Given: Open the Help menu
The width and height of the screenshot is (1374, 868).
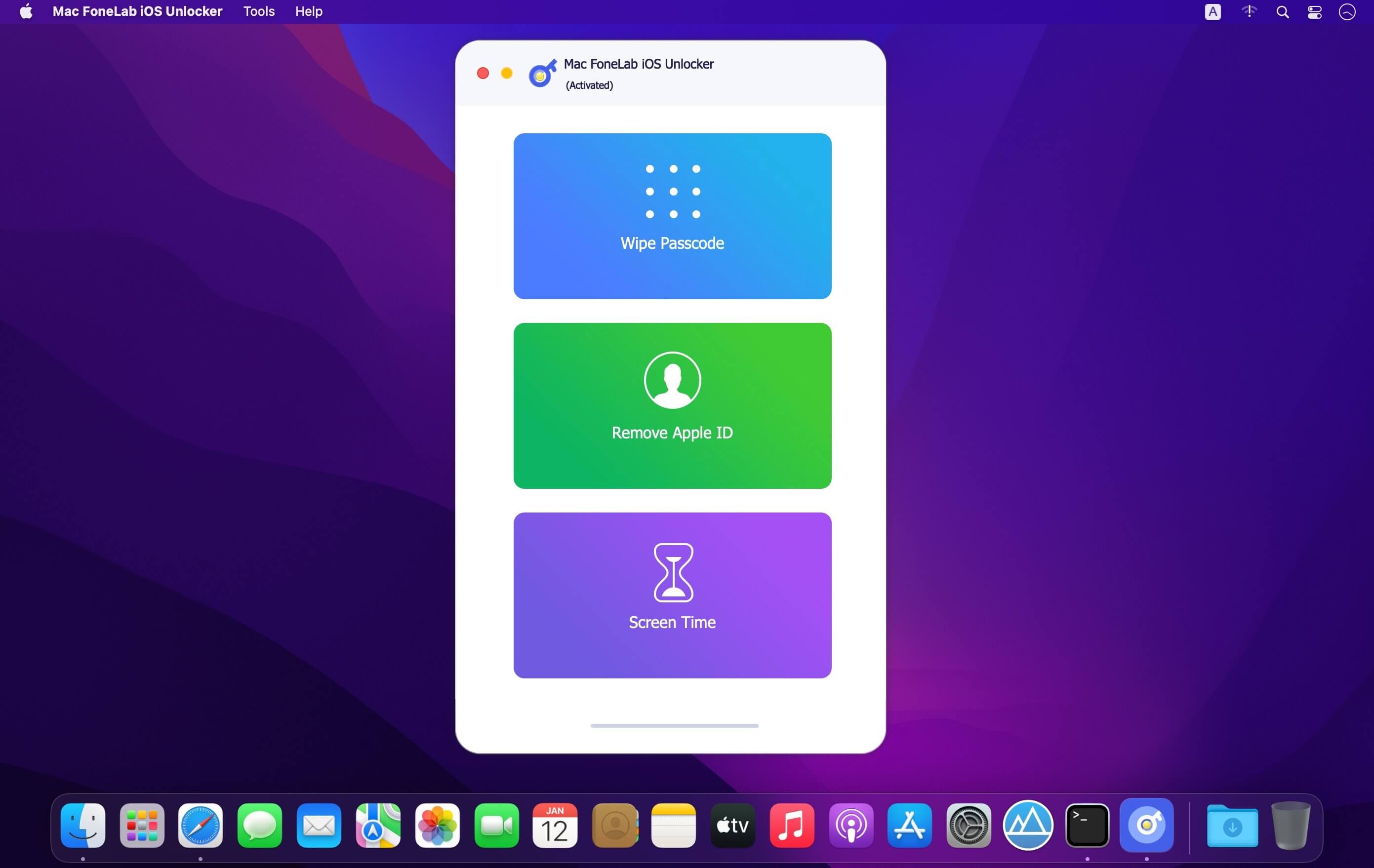Looking at the screenshot, I should (x=308, y=11).
